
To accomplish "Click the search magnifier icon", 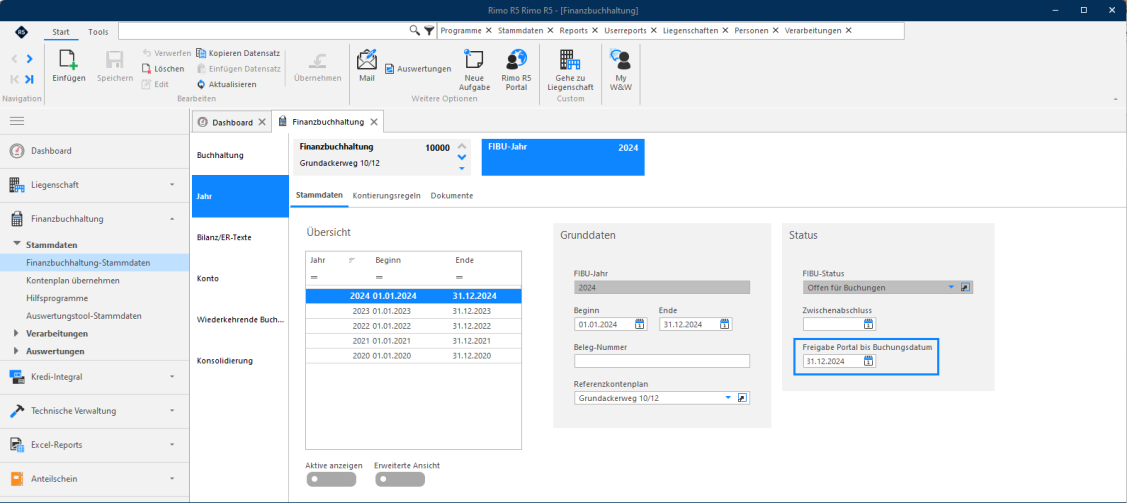I will coord(415,31).
